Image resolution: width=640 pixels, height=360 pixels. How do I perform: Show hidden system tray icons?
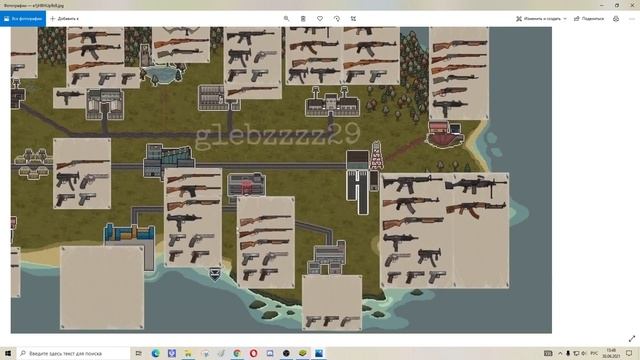pyautogui.click(x=560, y=353)
